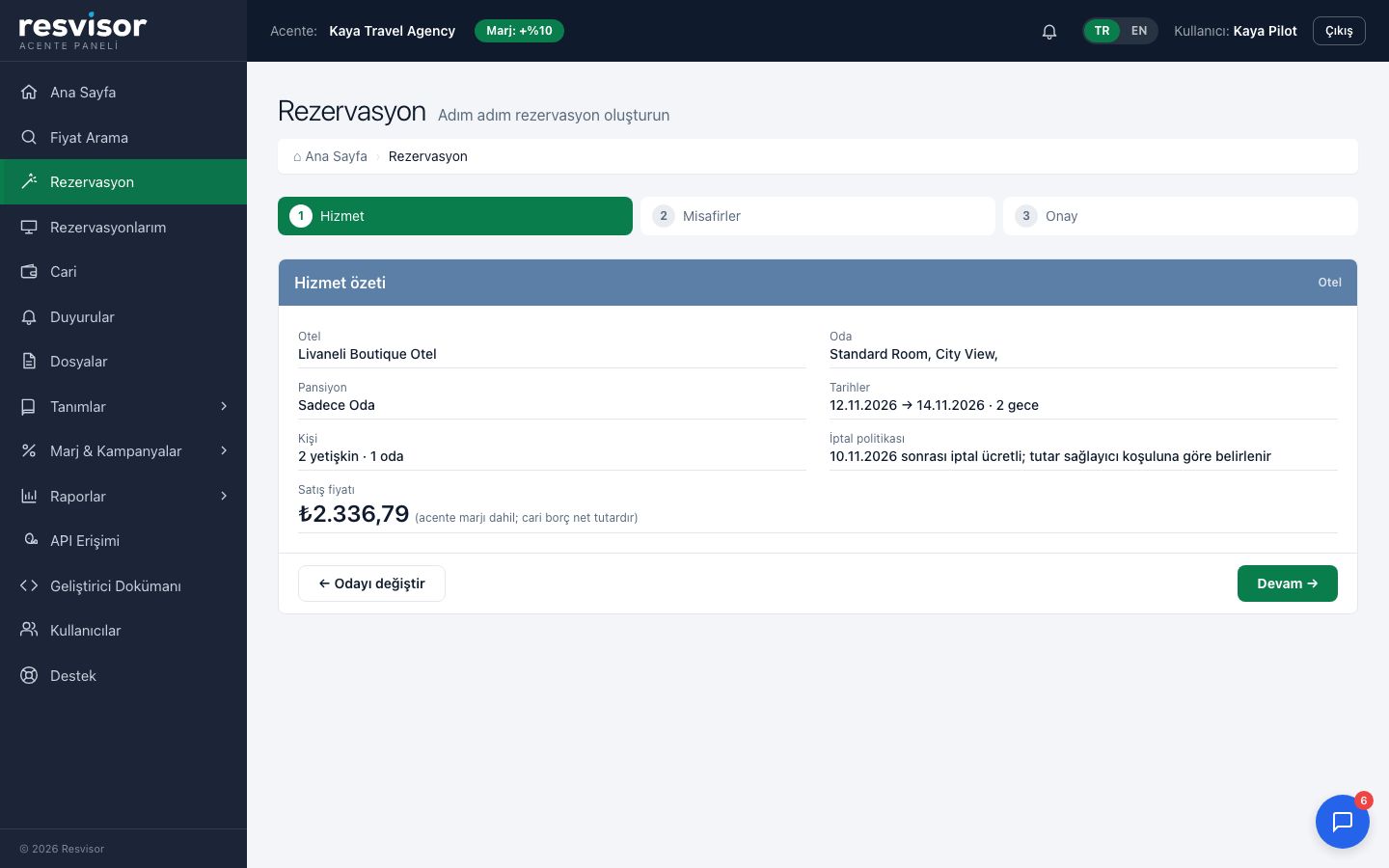Expand the Tanımlar submenu chevron

point(224,406)
